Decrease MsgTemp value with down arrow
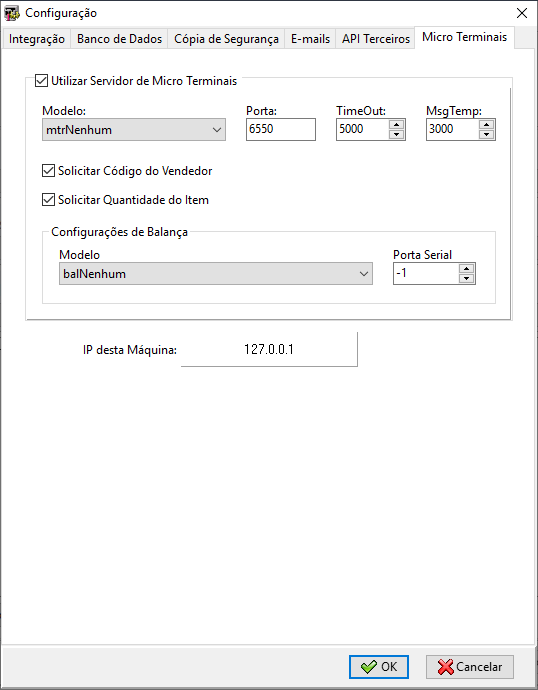Screen dimensions: 538x690 click(486, 135)
